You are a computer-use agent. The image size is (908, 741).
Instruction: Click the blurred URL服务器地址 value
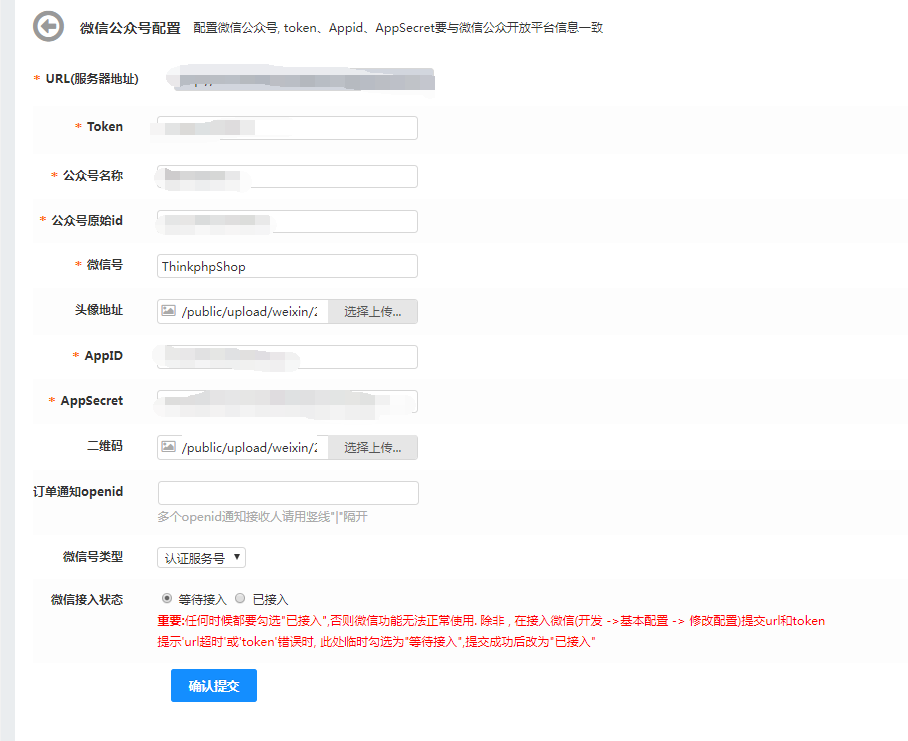[x=300, y=79]
